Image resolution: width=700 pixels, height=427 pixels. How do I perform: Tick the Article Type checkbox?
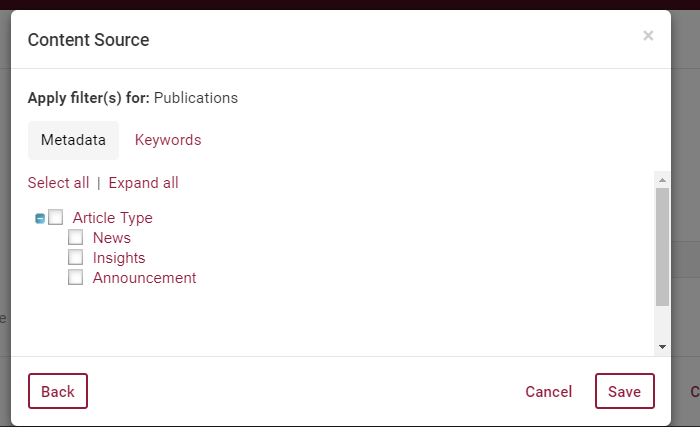56,217
